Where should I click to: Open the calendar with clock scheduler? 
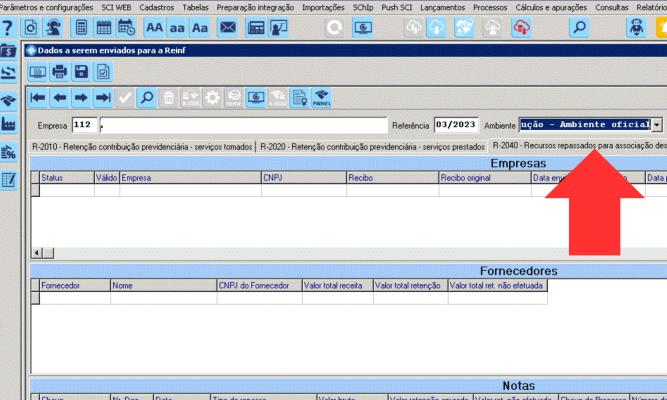click(126, 28)
